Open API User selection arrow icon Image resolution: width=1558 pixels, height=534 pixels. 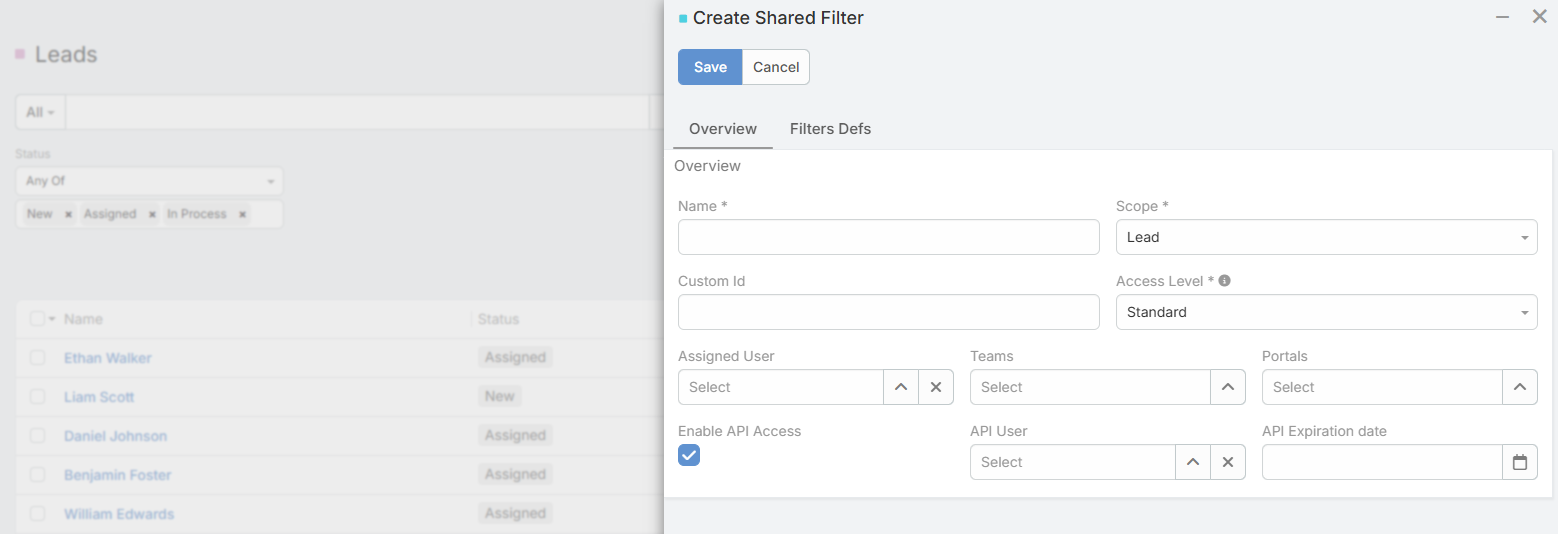[1192, 462]
